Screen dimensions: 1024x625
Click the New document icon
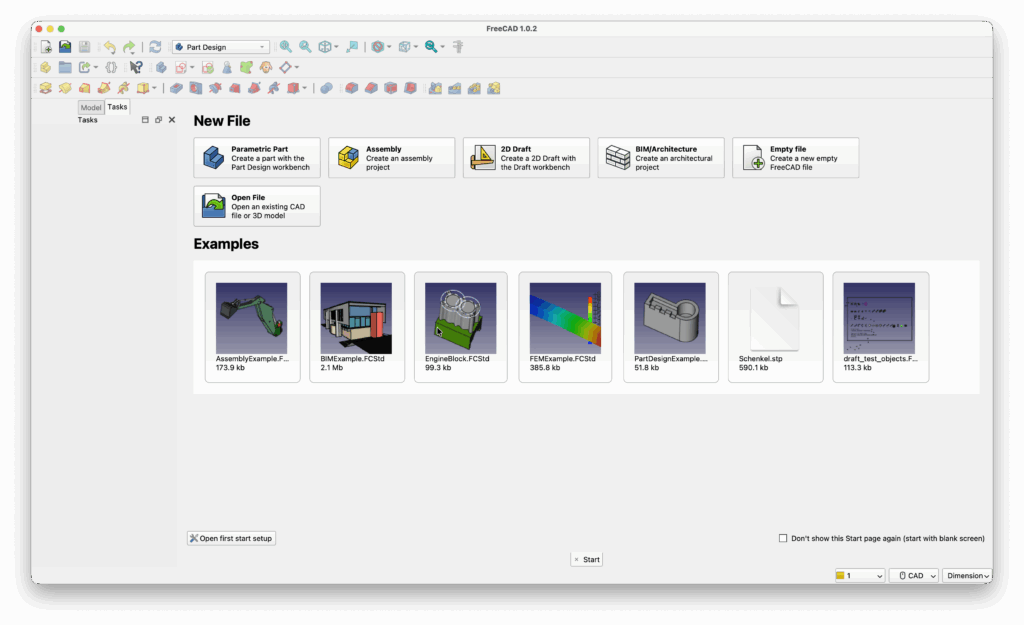45,47
